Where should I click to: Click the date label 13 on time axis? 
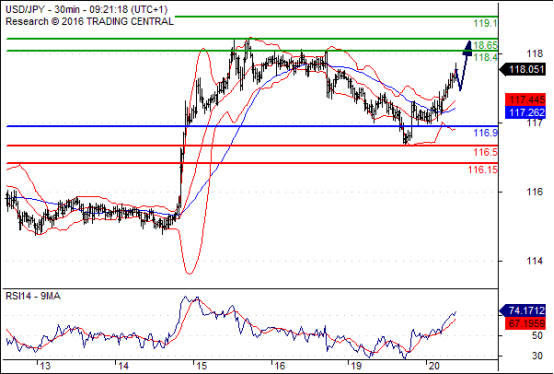coord(45,366)
